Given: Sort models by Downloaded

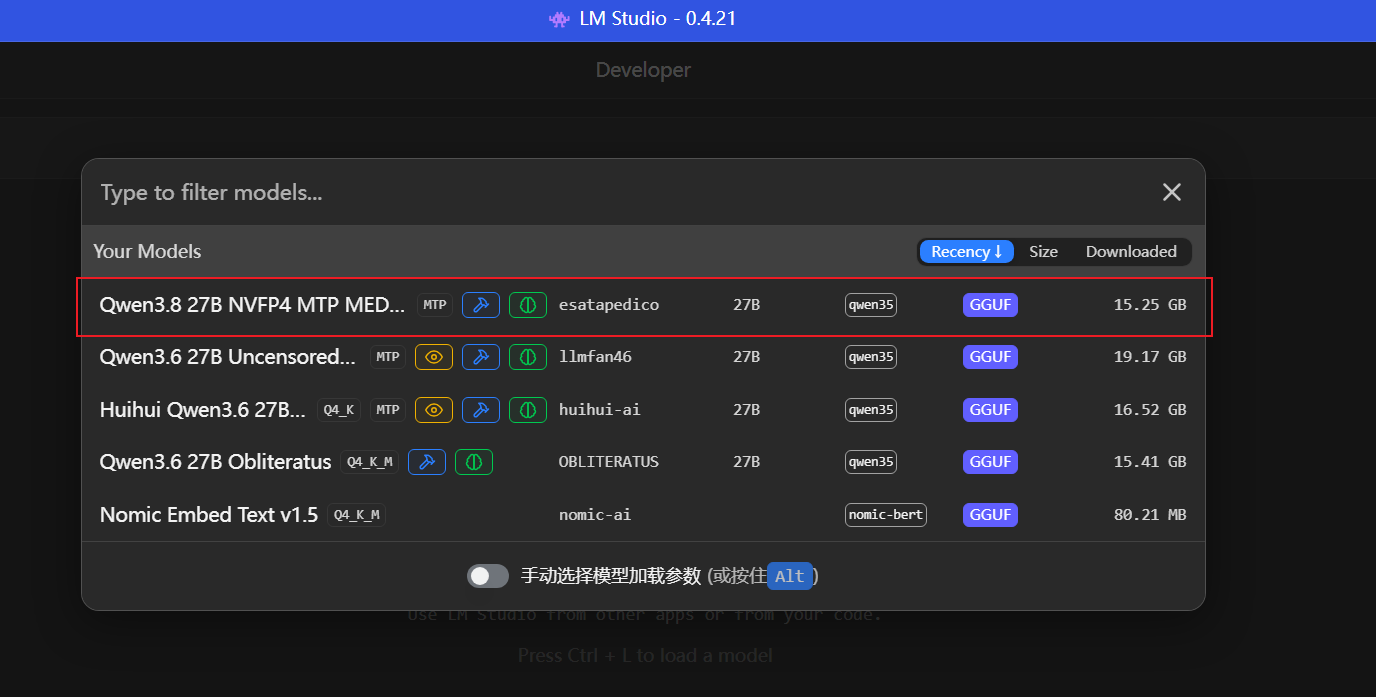Looking at the screenshot, I should pyautogui.click(x=1131, y=252).
